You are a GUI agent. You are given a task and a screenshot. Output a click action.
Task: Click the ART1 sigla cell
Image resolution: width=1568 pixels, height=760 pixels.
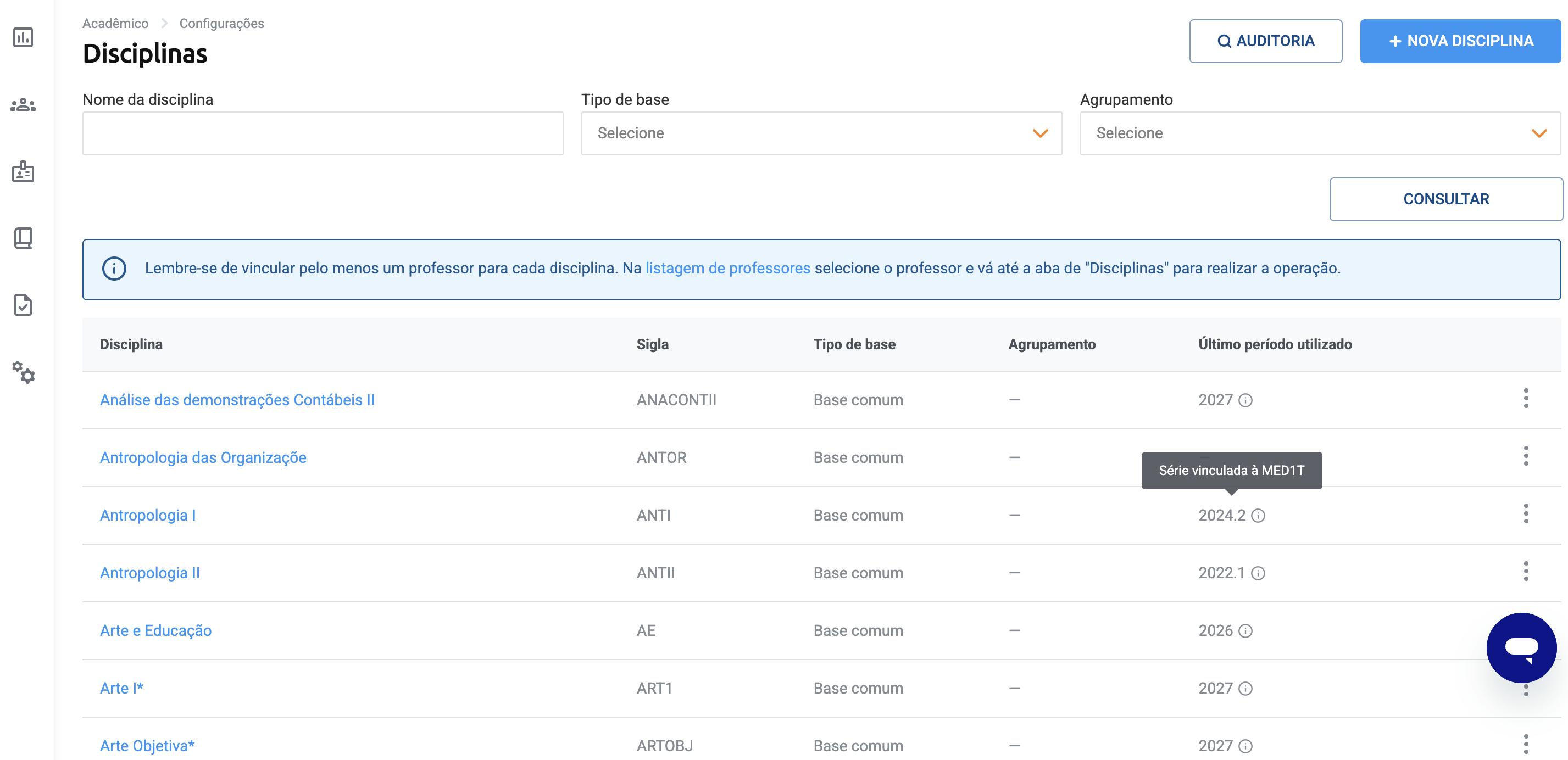coord(654,689)
